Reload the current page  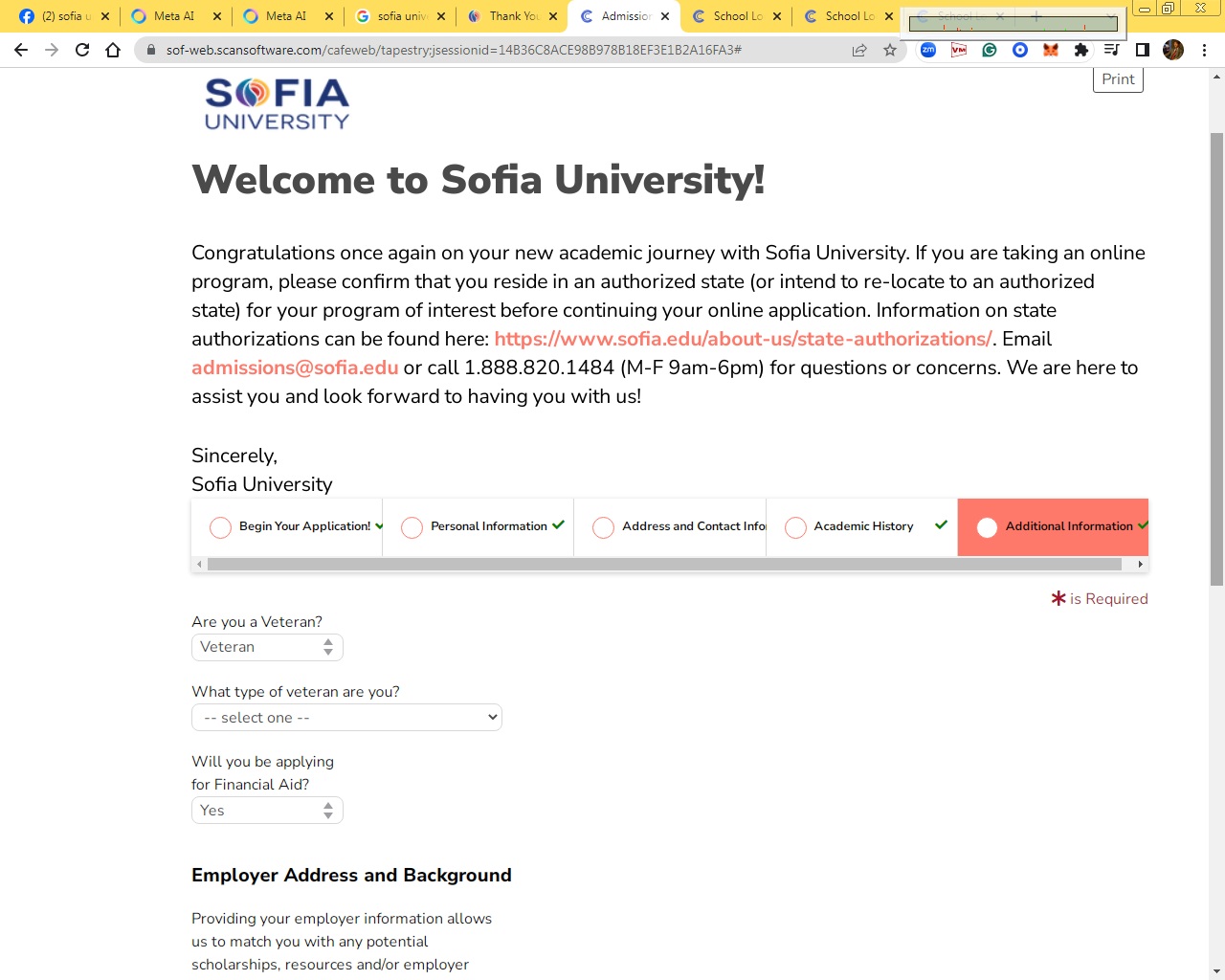tap(82, 50)
